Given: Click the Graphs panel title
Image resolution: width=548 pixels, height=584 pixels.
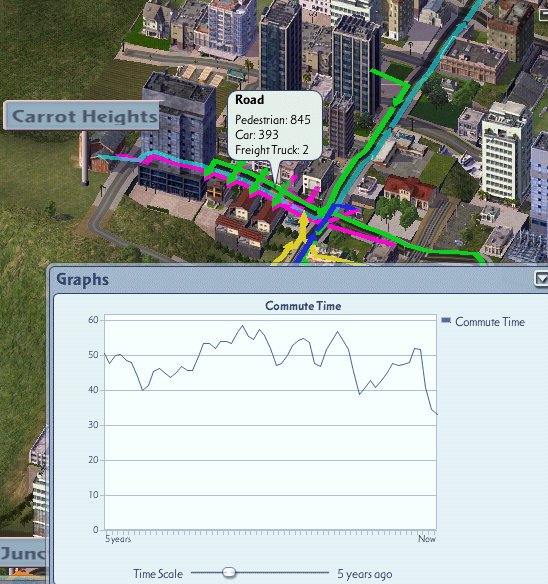Looking at the screenshot, I should pyautogui.click(x=83, y=280).
